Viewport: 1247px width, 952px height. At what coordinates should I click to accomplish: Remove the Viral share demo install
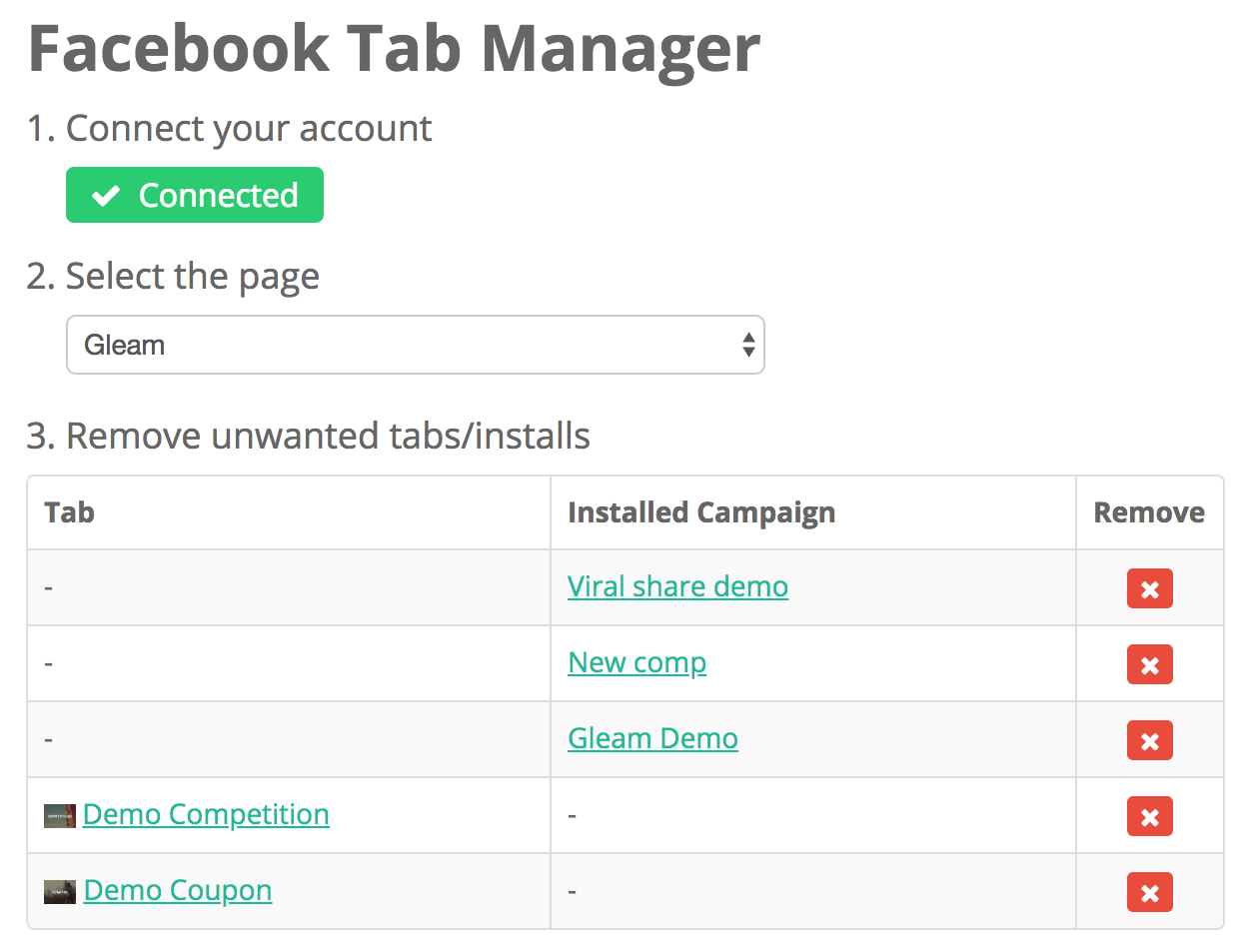(1149, 588)
